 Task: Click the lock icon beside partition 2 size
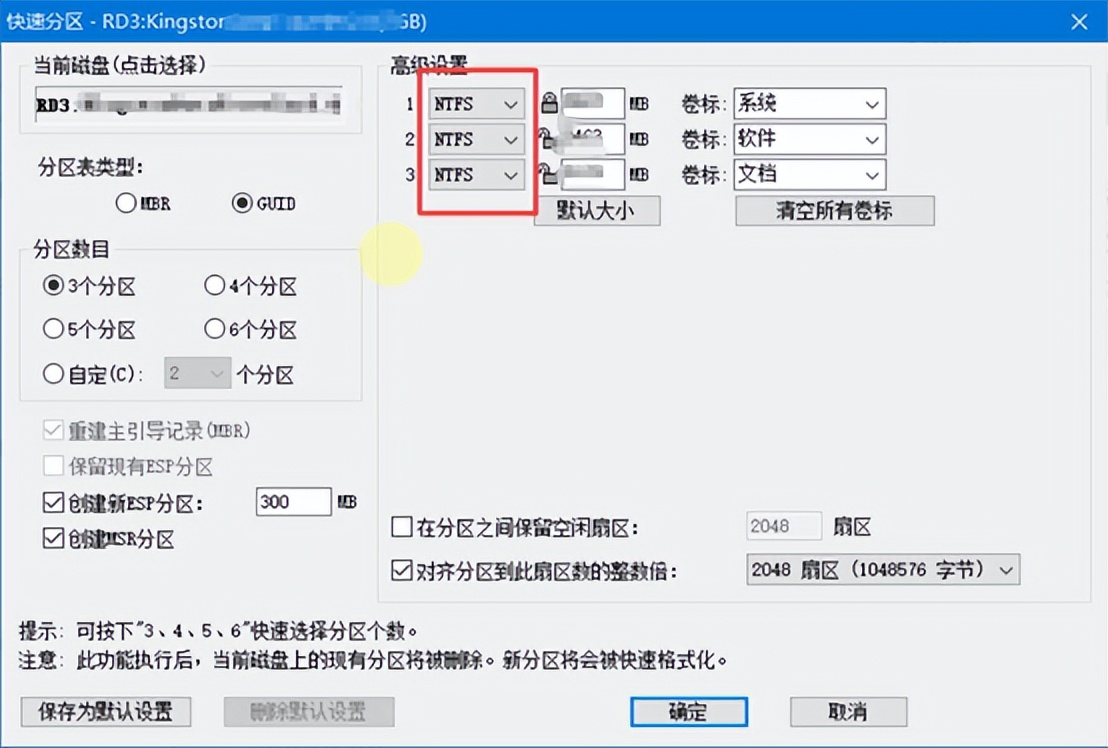[x=548, y=139]
